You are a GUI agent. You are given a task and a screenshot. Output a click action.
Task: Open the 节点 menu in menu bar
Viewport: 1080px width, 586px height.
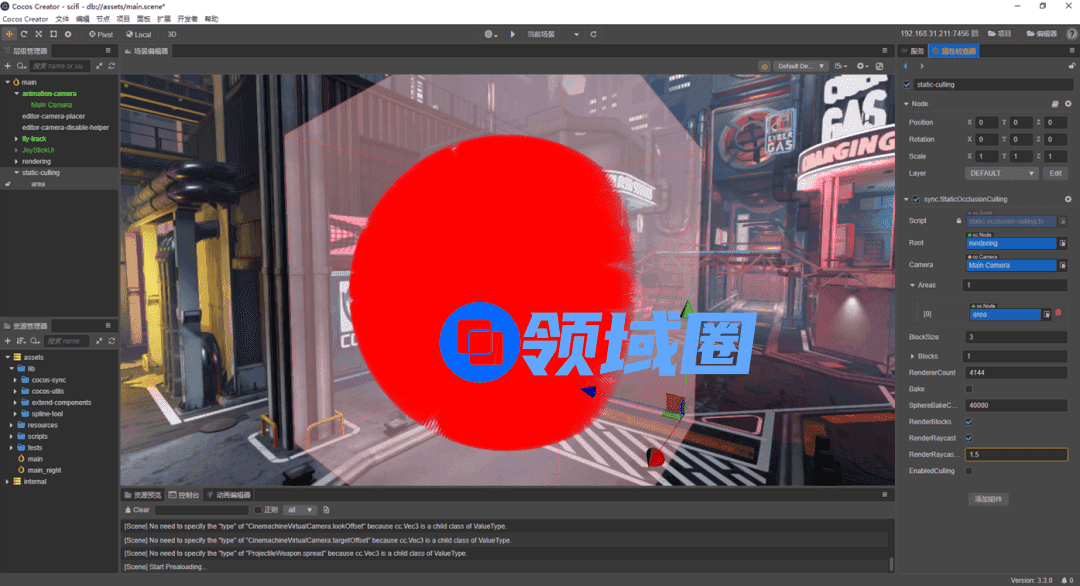pos(103,19)
